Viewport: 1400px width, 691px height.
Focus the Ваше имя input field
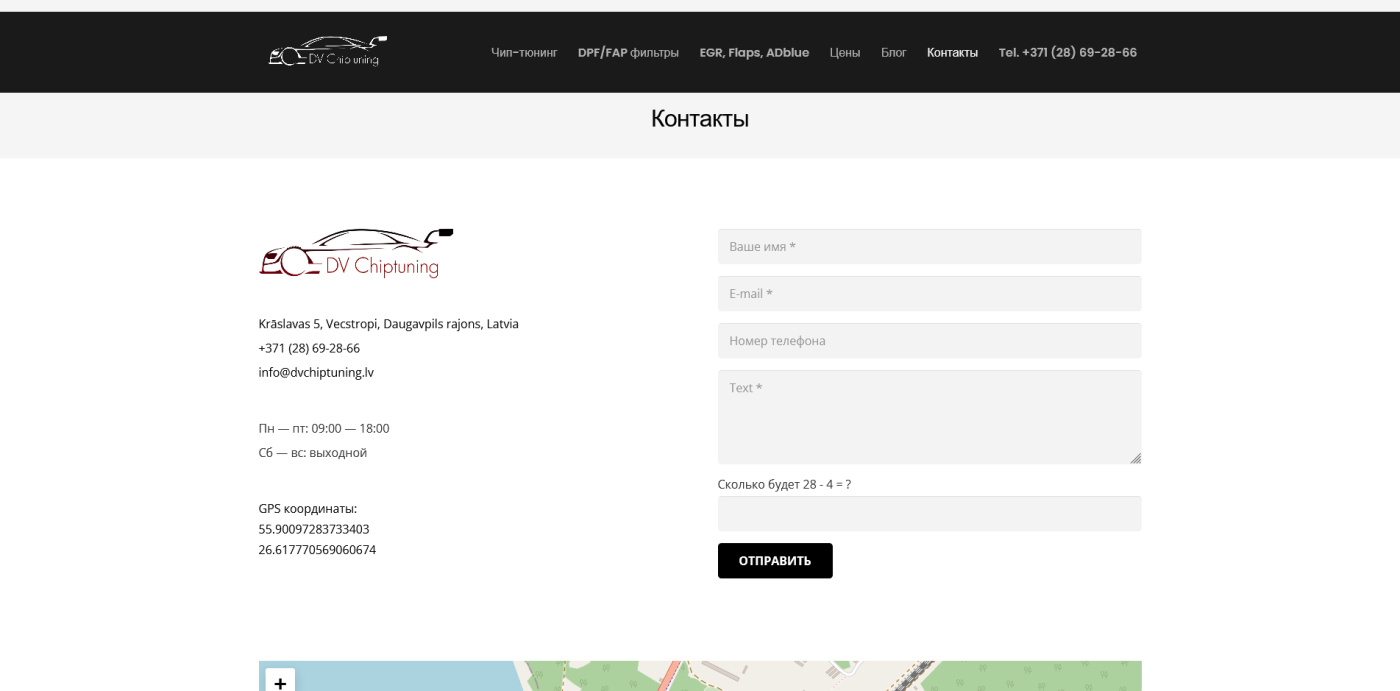929,246
